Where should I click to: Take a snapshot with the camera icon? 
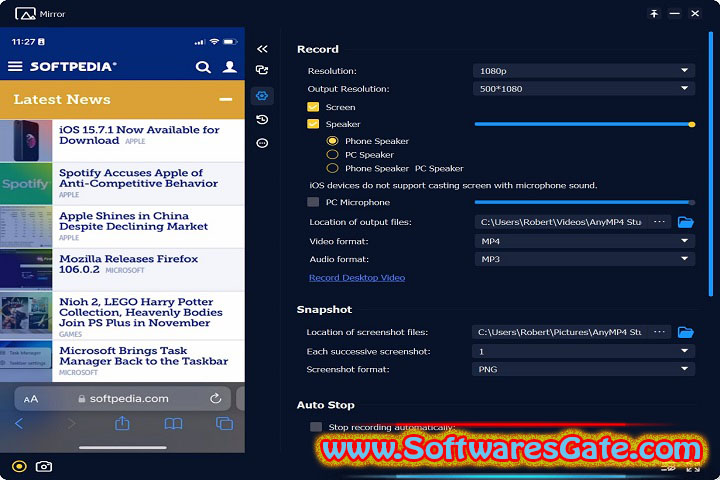point(44,467)
